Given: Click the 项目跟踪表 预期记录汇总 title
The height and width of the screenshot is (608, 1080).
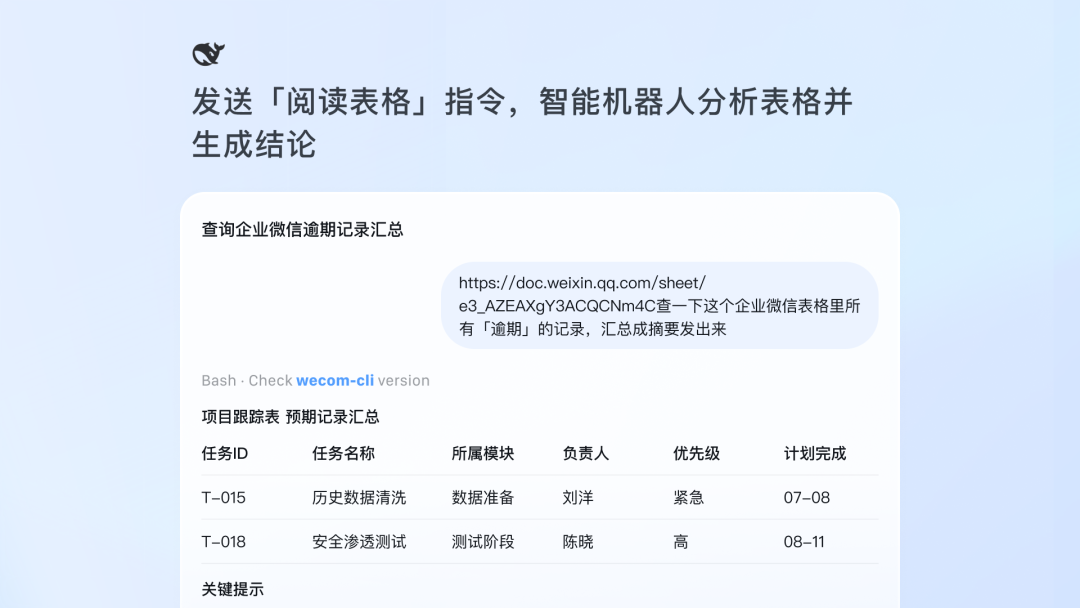Looking at the screenshot, I should [290, 417].
